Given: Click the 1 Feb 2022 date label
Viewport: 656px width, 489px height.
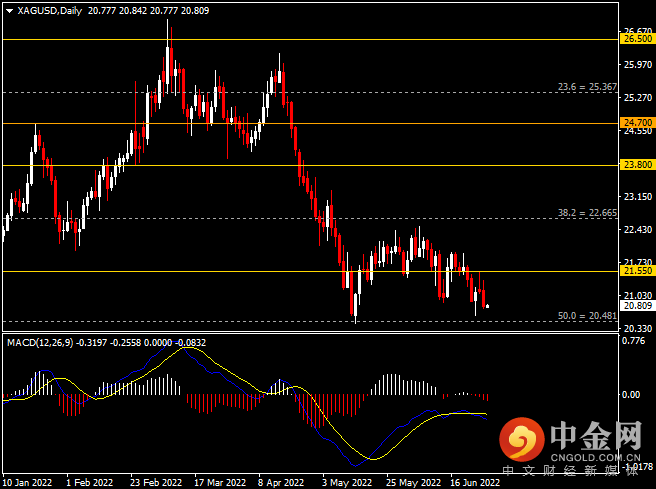Looking at the screenshot, I should click(x=90, y=483).
